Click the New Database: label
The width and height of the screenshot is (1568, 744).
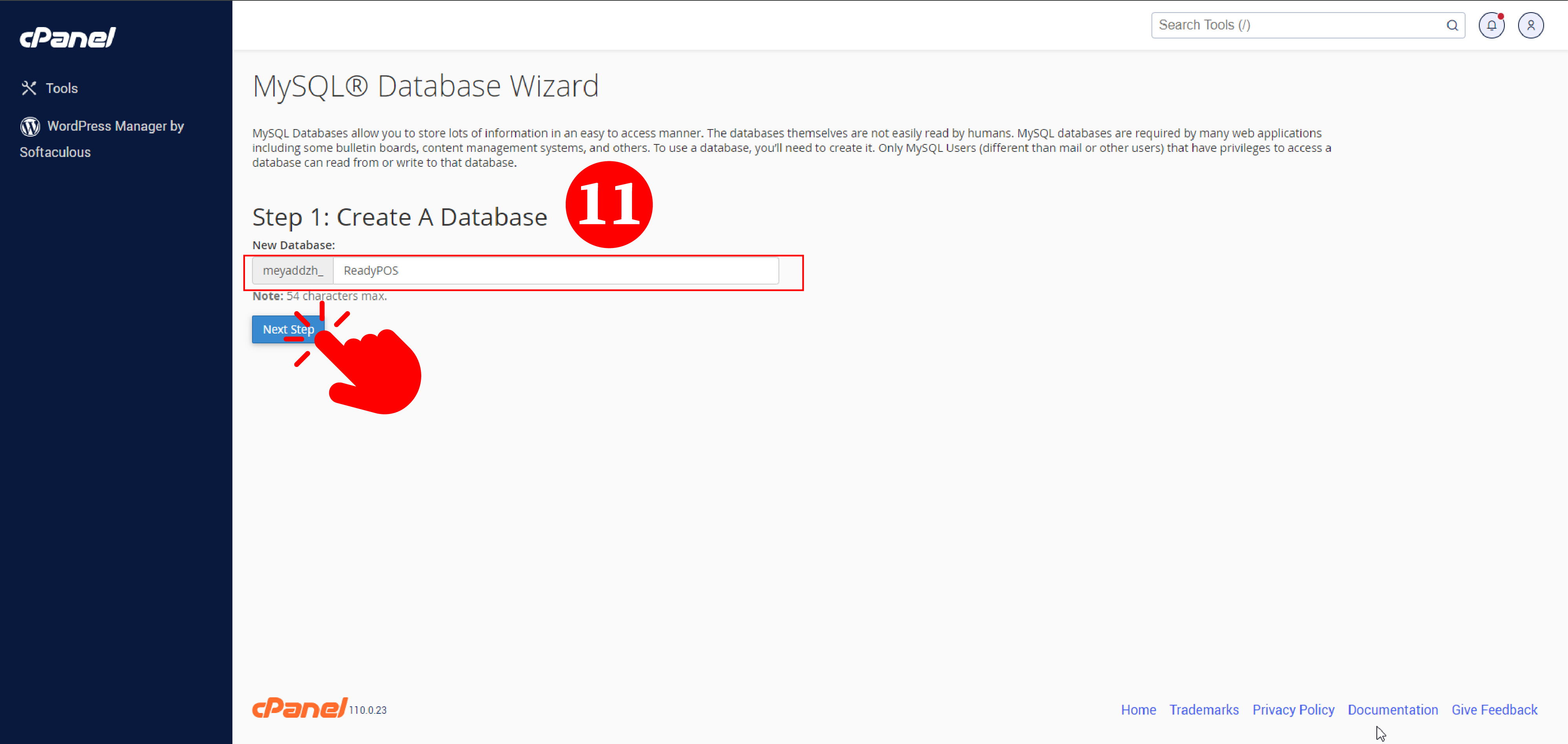click(x=293, y=245)
